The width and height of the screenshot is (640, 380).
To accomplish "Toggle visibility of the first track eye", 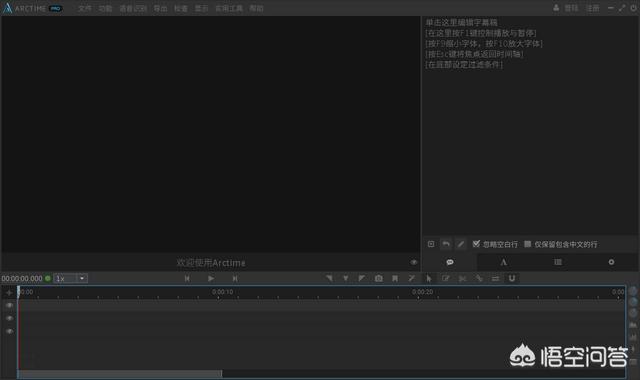I will (x=9, y=305).
